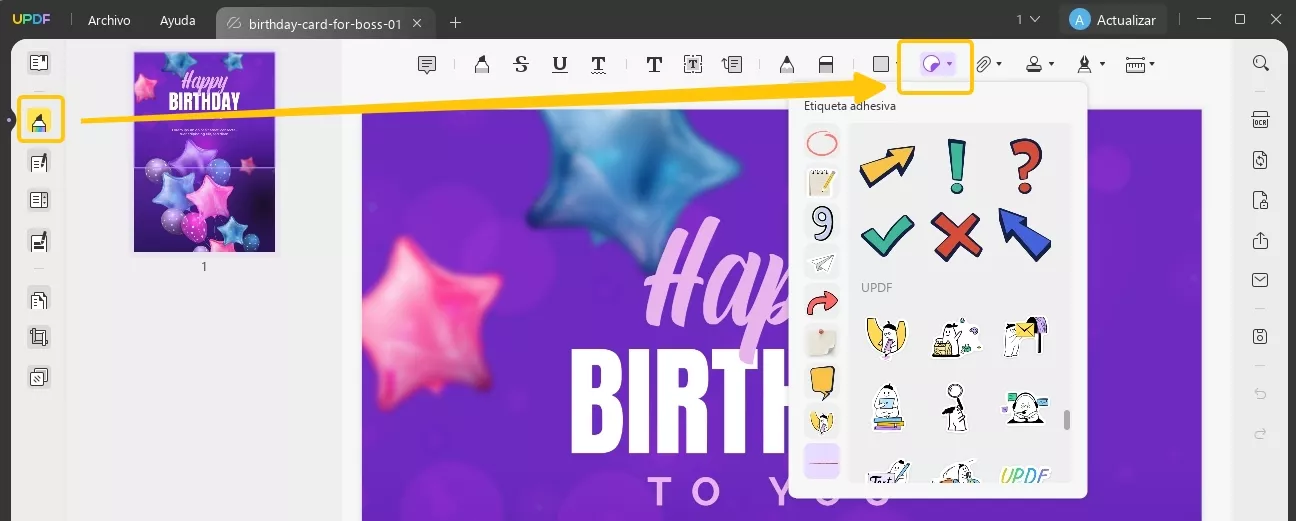
Task: Choose the notepad sticker category
Action: [821, 183]
